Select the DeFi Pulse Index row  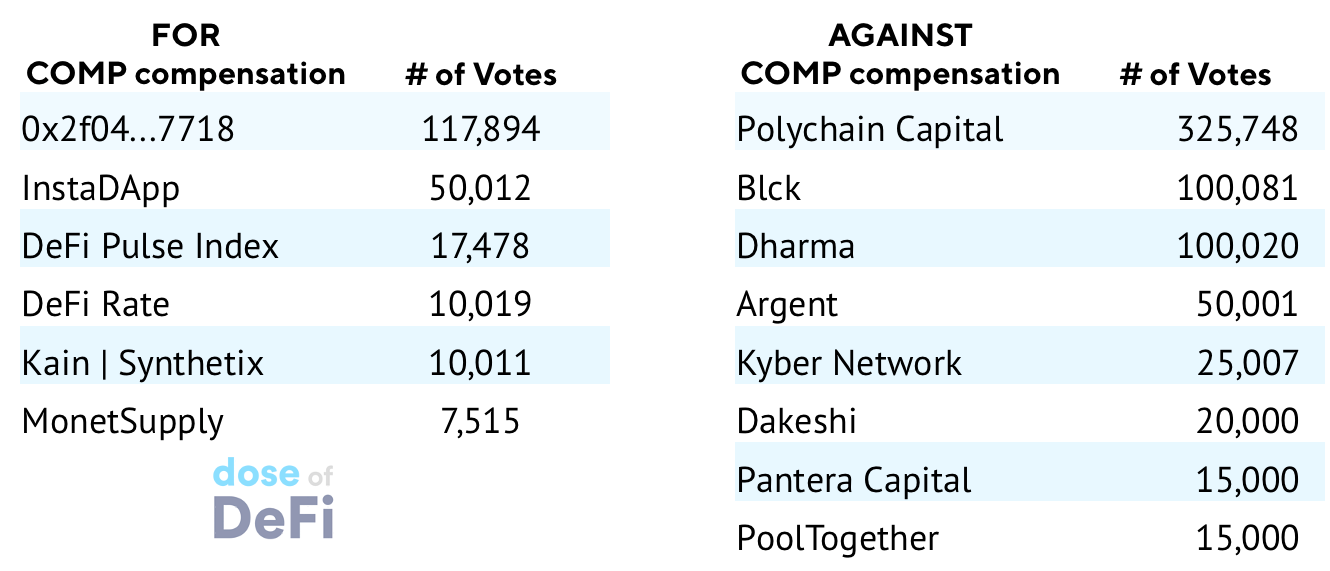pyautogui.click(x=315, y=245)
